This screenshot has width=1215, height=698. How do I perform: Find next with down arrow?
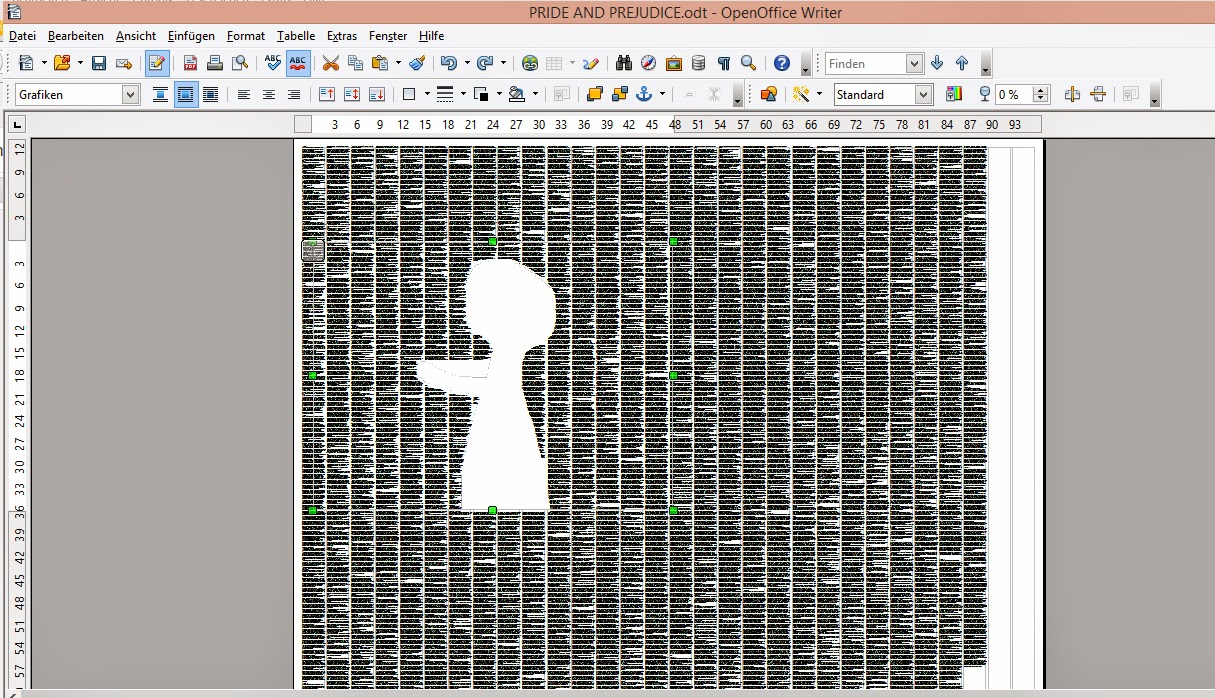[937, 63]
